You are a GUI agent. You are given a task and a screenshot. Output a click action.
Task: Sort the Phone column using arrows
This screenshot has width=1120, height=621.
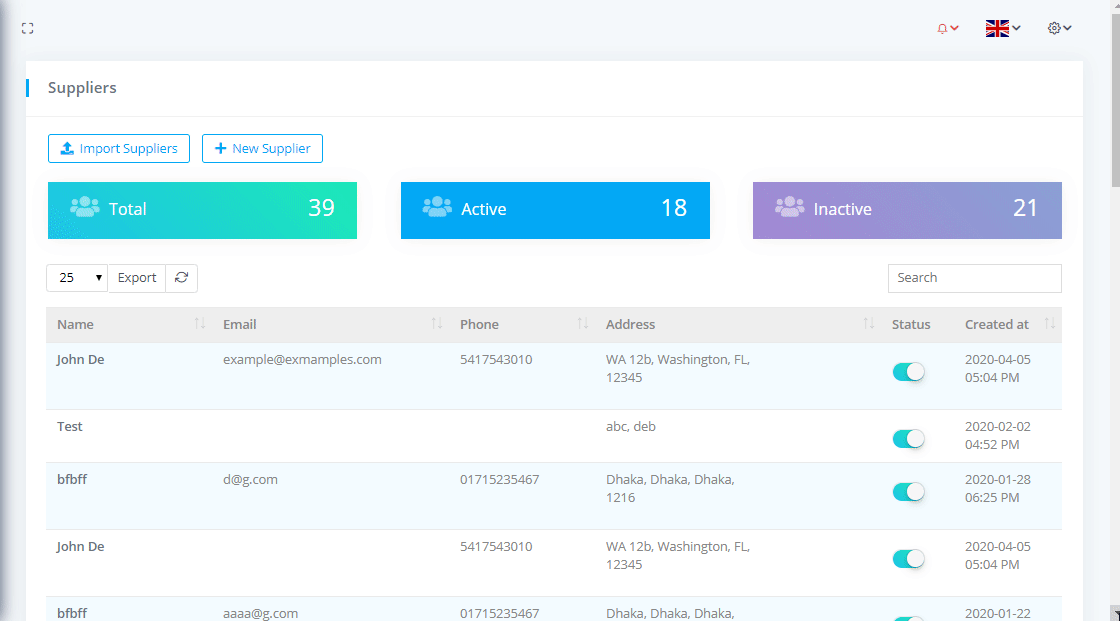(583, 324)
